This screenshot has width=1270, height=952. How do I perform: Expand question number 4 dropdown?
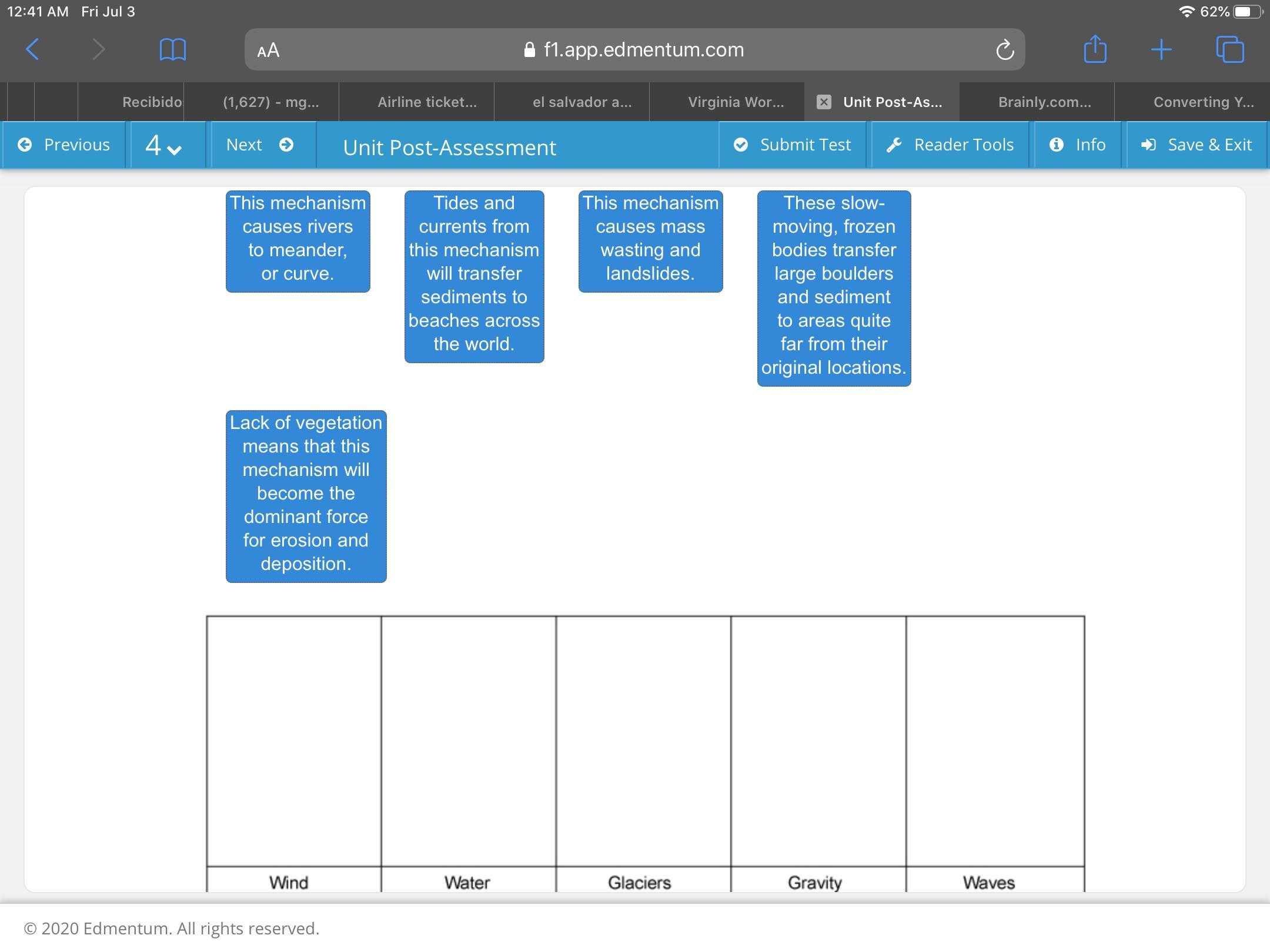[x=163, y=145]
